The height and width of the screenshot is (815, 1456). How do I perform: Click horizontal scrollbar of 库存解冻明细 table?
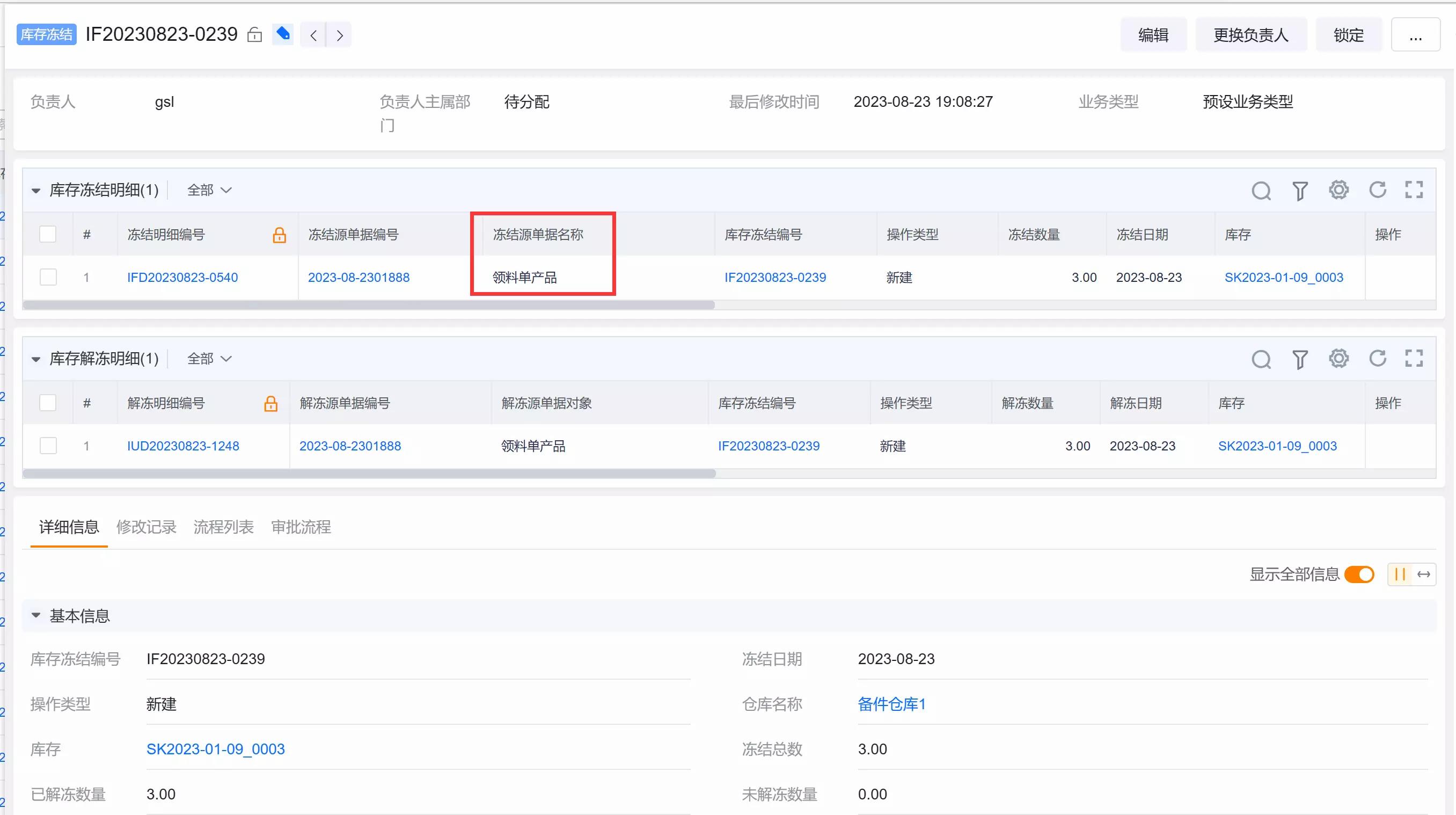click(369, 474)
